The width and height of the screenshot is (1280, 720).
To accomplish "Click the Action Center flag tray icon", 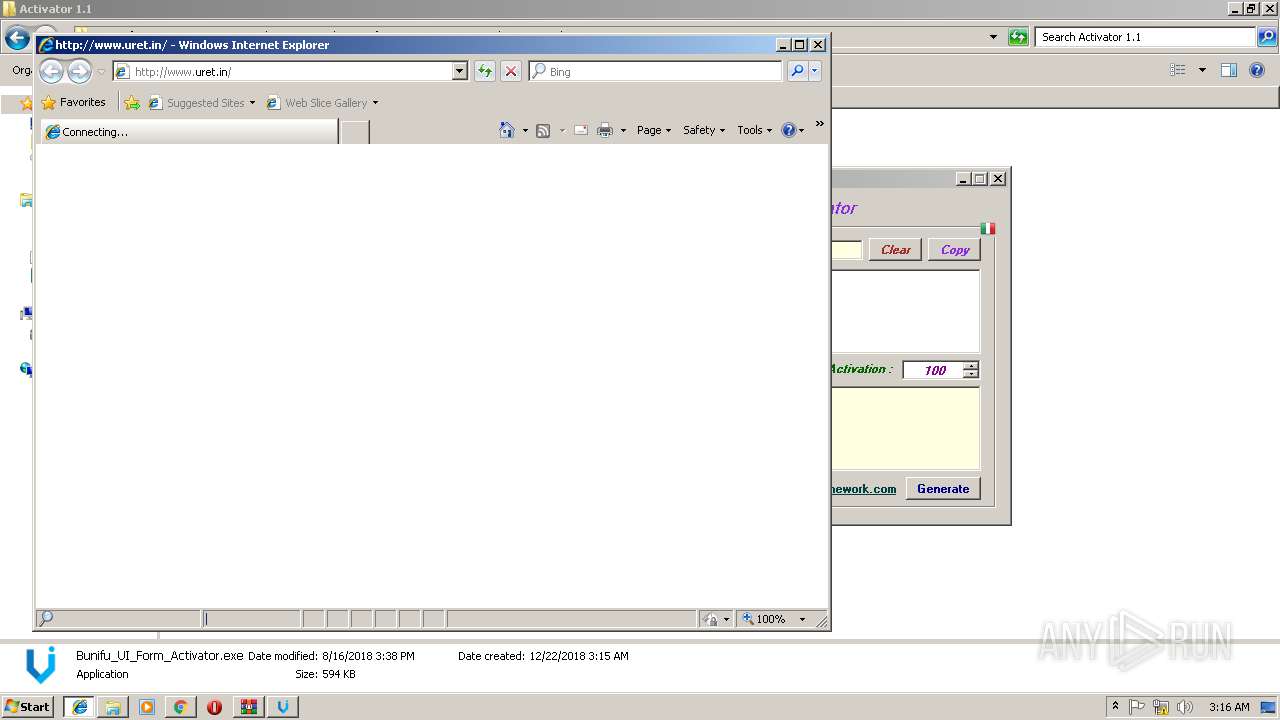I will 1137,707.
